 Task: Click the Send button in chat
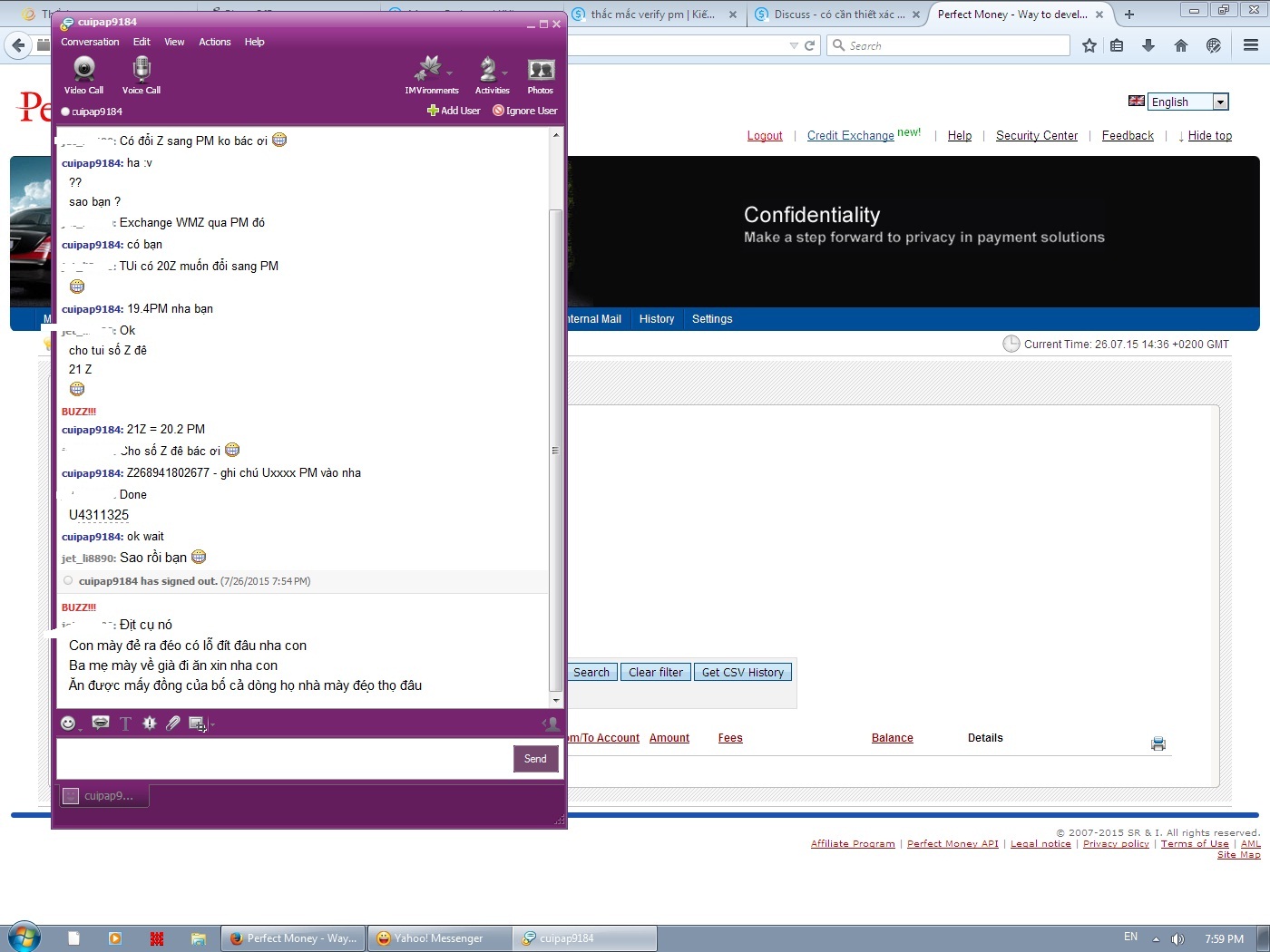[x=535, y=759]
